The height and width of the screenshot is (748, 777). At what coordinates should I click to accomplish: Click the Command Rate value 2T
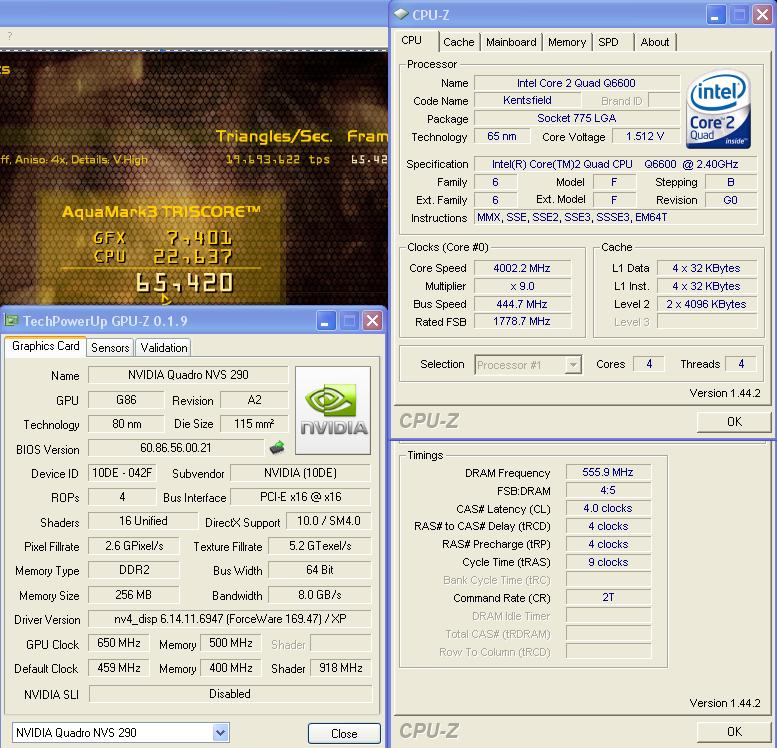(608, 597)
